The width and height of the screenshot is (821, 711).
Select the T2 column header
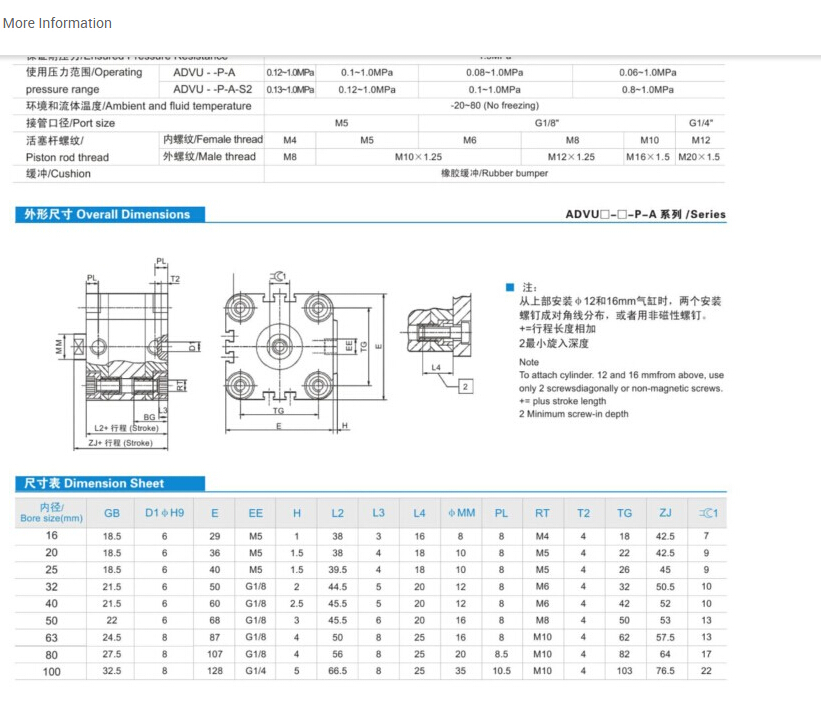(583, 513)
